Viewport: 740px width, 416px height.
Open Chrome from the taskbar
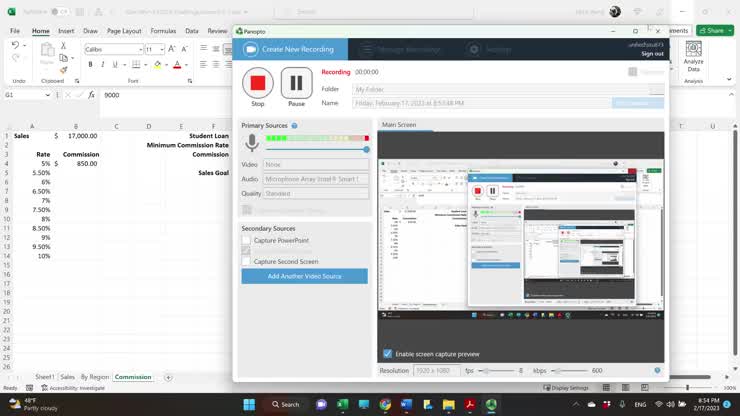[x=385, y=404]
